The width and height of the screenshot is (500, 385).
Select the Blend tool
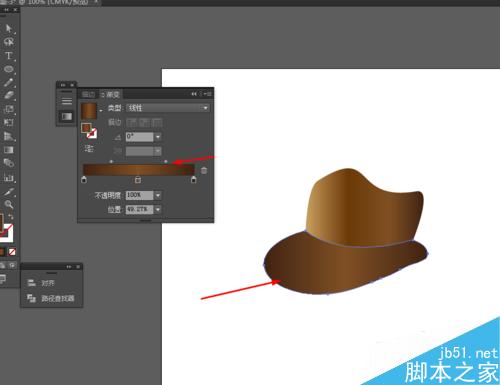[9, 163]
